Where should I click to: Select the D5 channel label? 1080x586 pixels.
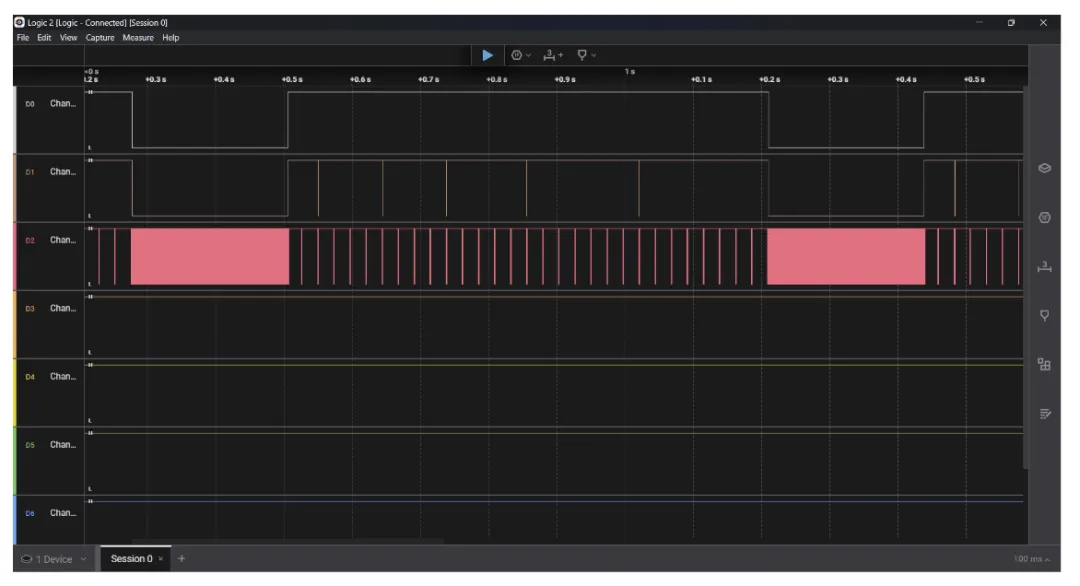click(x=50, y=445)
